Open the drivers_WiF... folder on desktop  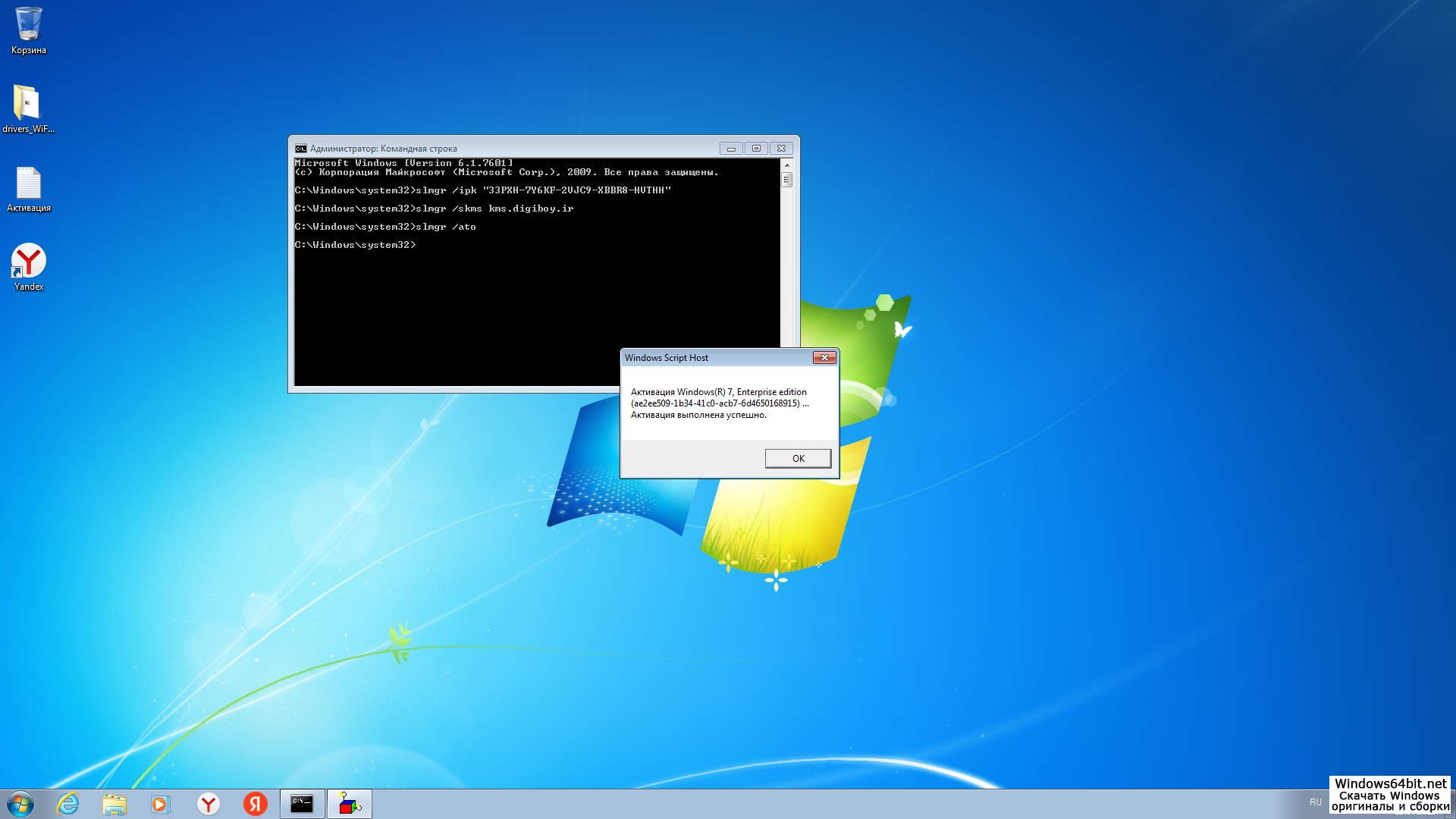[28, 104]
